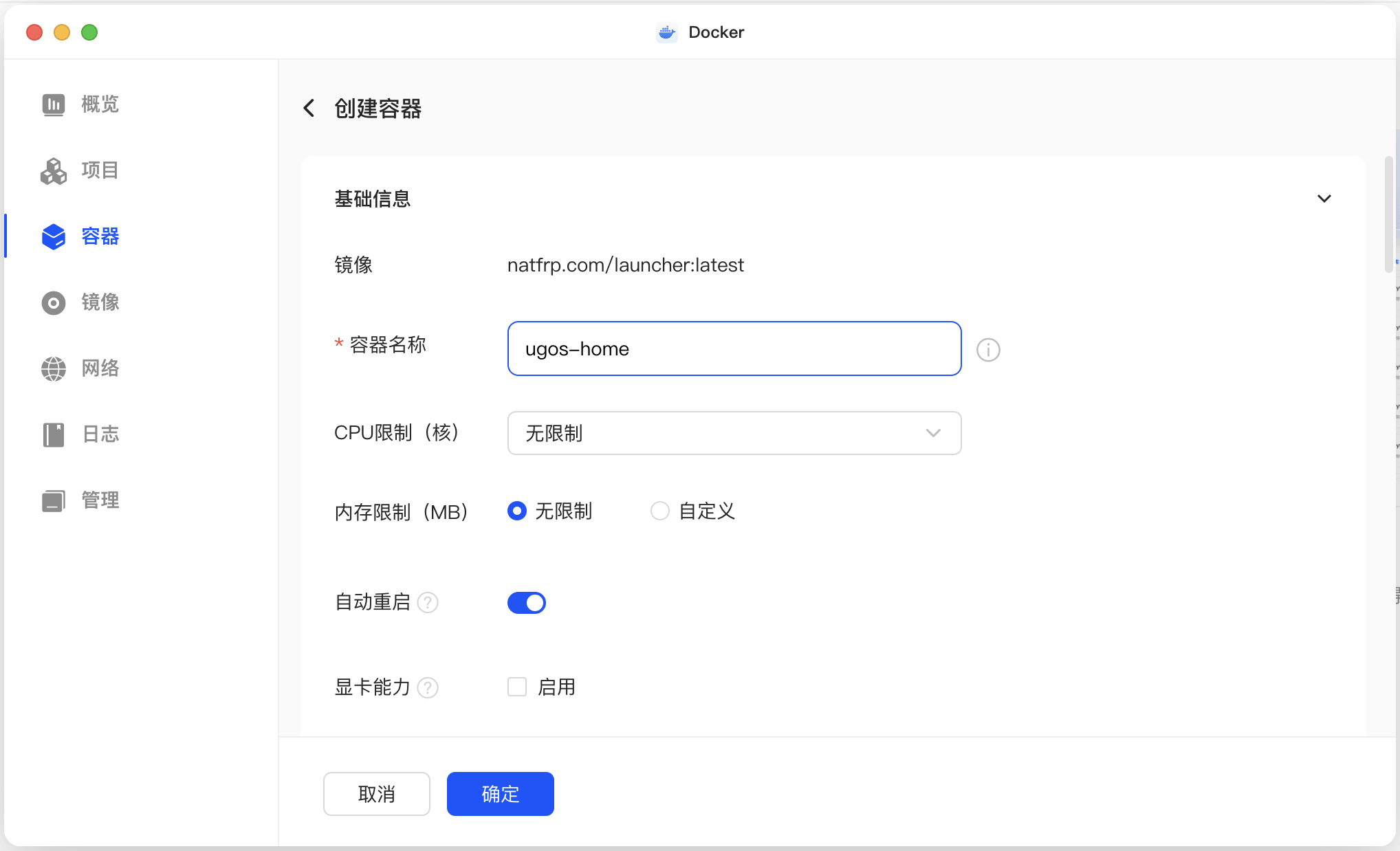Click the 容器名称 input field

(734, 349)
